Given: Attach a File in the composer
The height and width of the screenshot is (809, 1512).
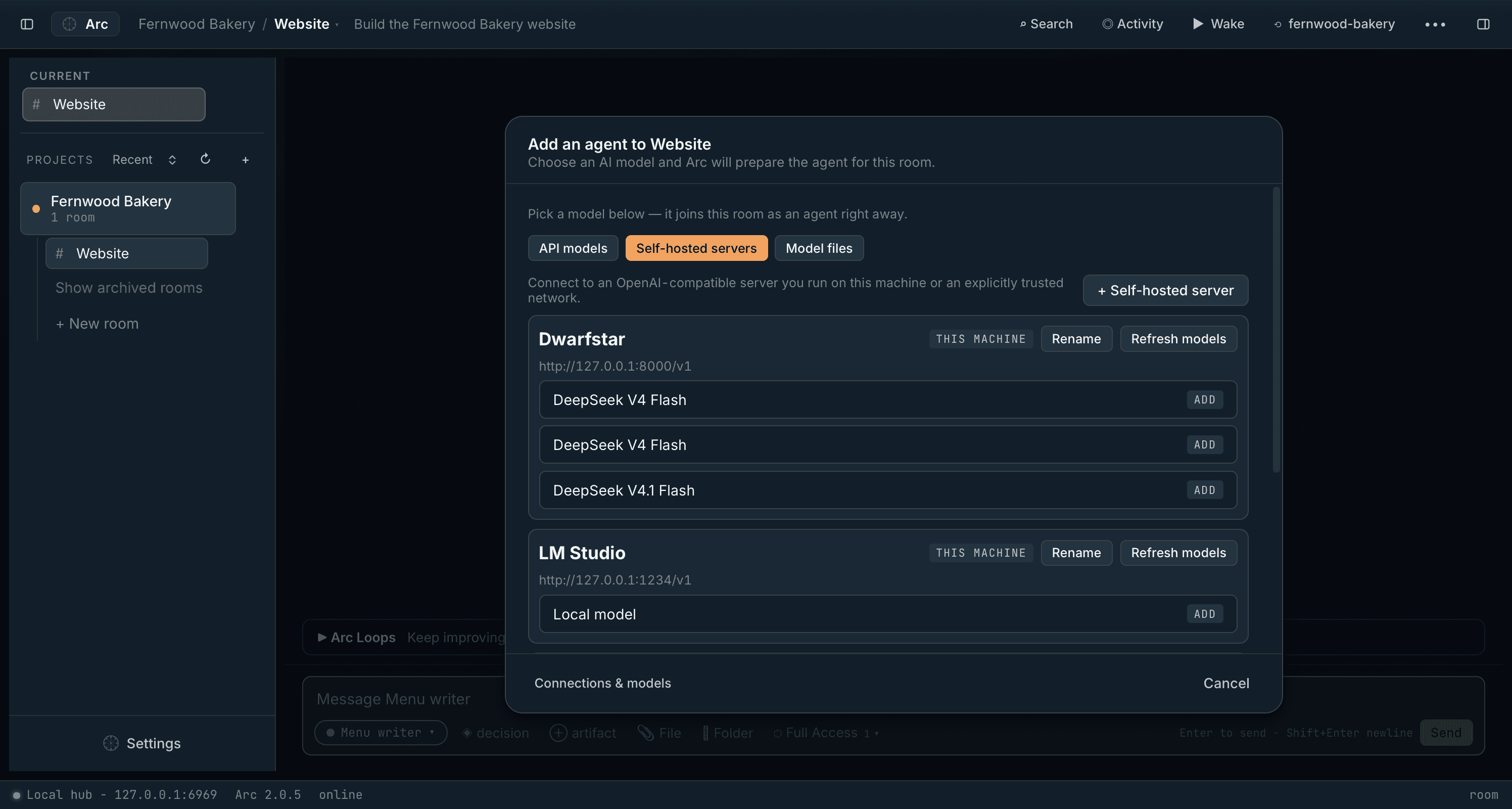Looking at the screenshot, I should [x=659, y=733].
